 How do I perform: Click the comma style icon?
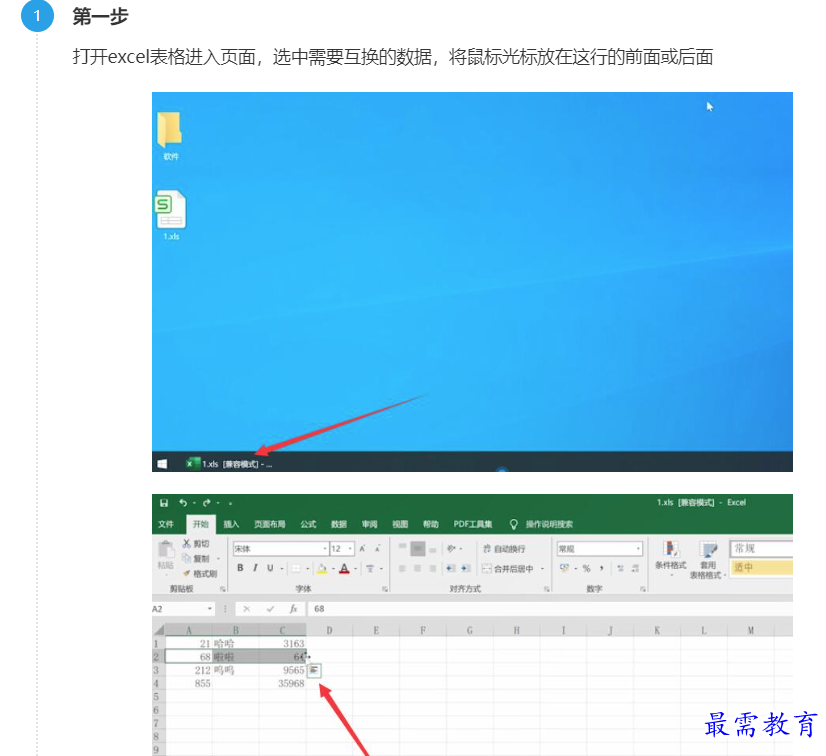[601, 568]
